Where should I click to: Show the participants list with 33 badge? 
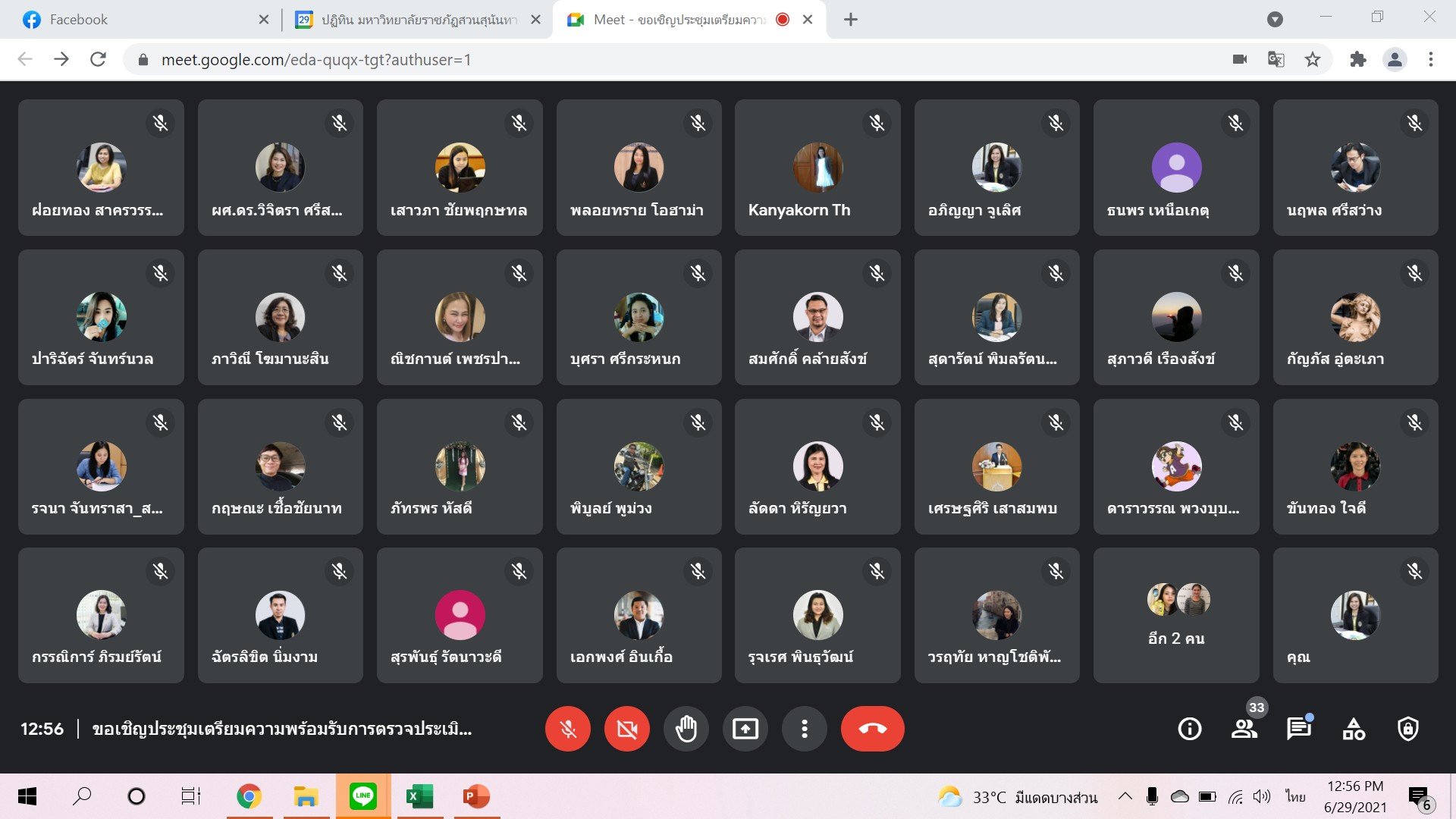pos(1244,729)
